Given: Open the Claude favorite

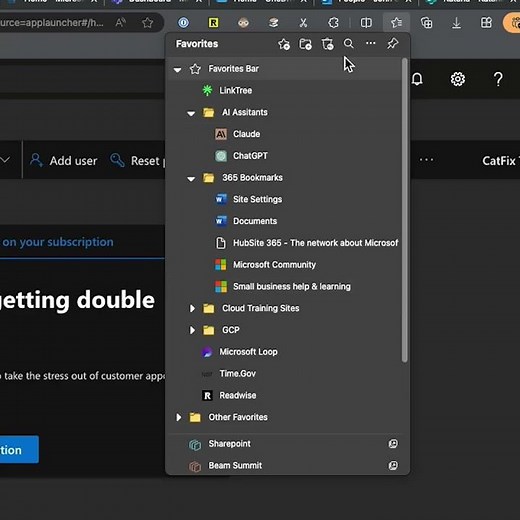Looking at the screenshot, I should [x=285, y=134].
